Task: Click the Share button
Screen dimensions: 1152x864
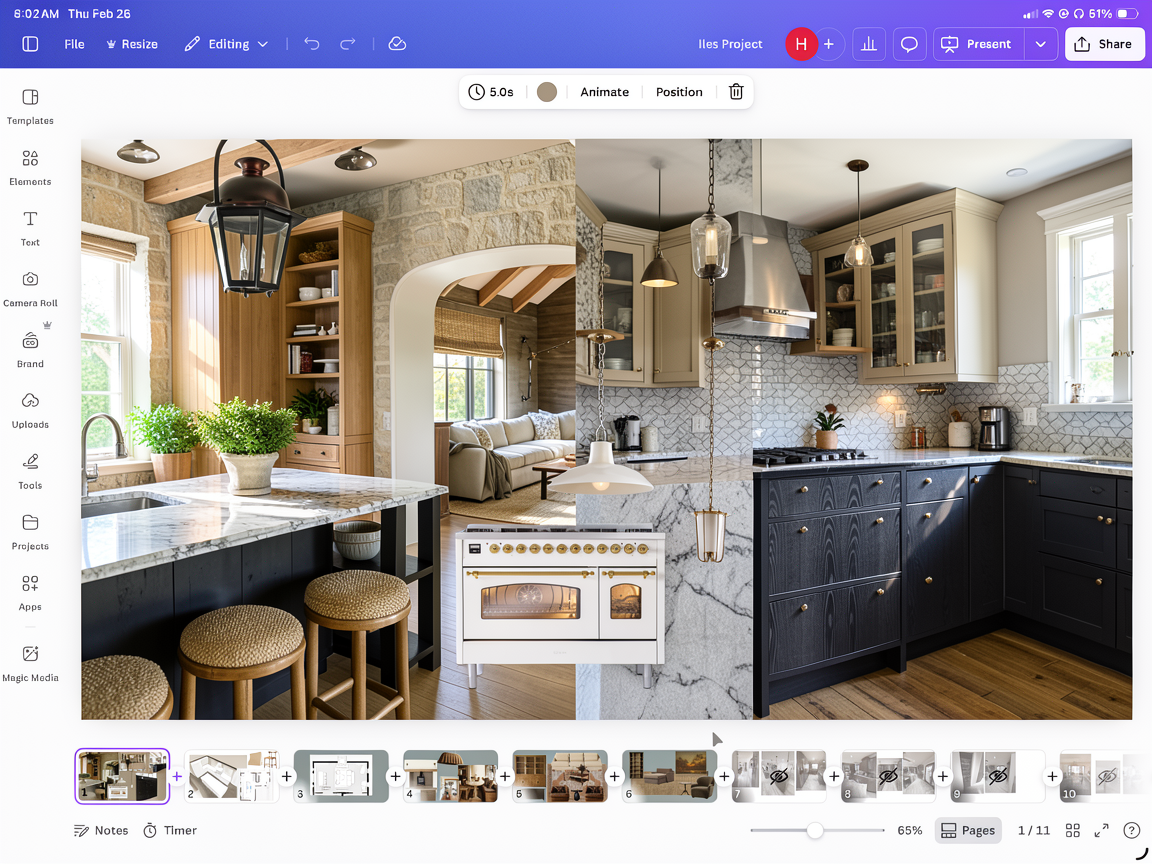Action: [x=1104, y=44]
